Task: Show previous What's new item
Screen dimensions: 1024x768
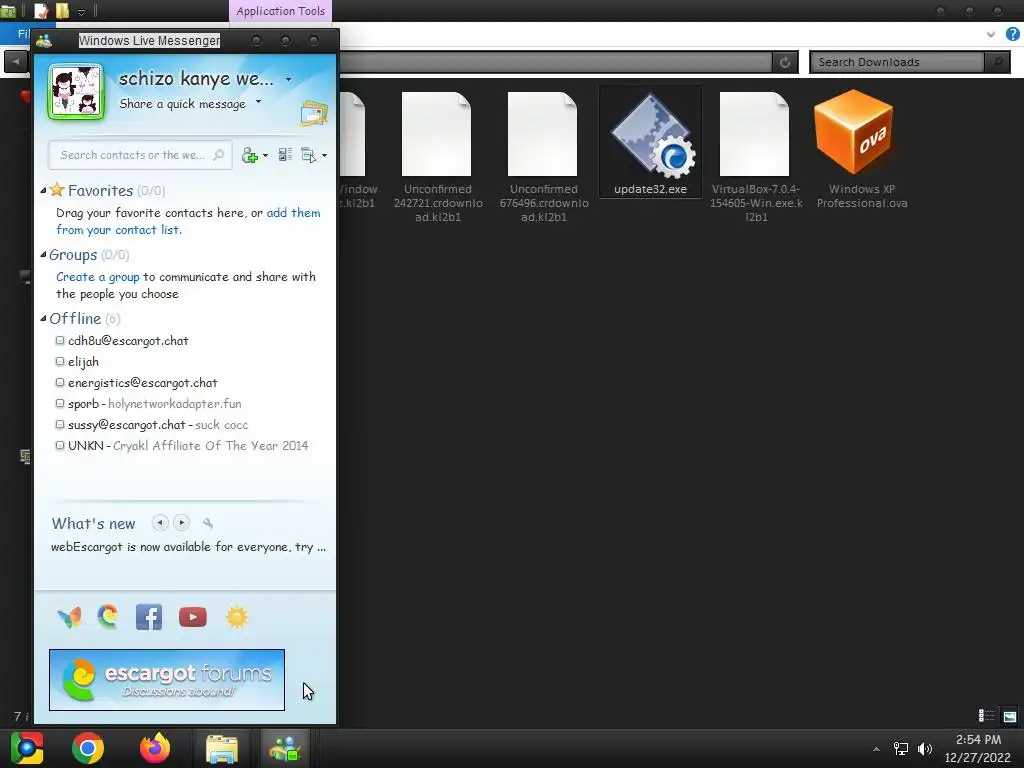Action: [x=160, y=523]
